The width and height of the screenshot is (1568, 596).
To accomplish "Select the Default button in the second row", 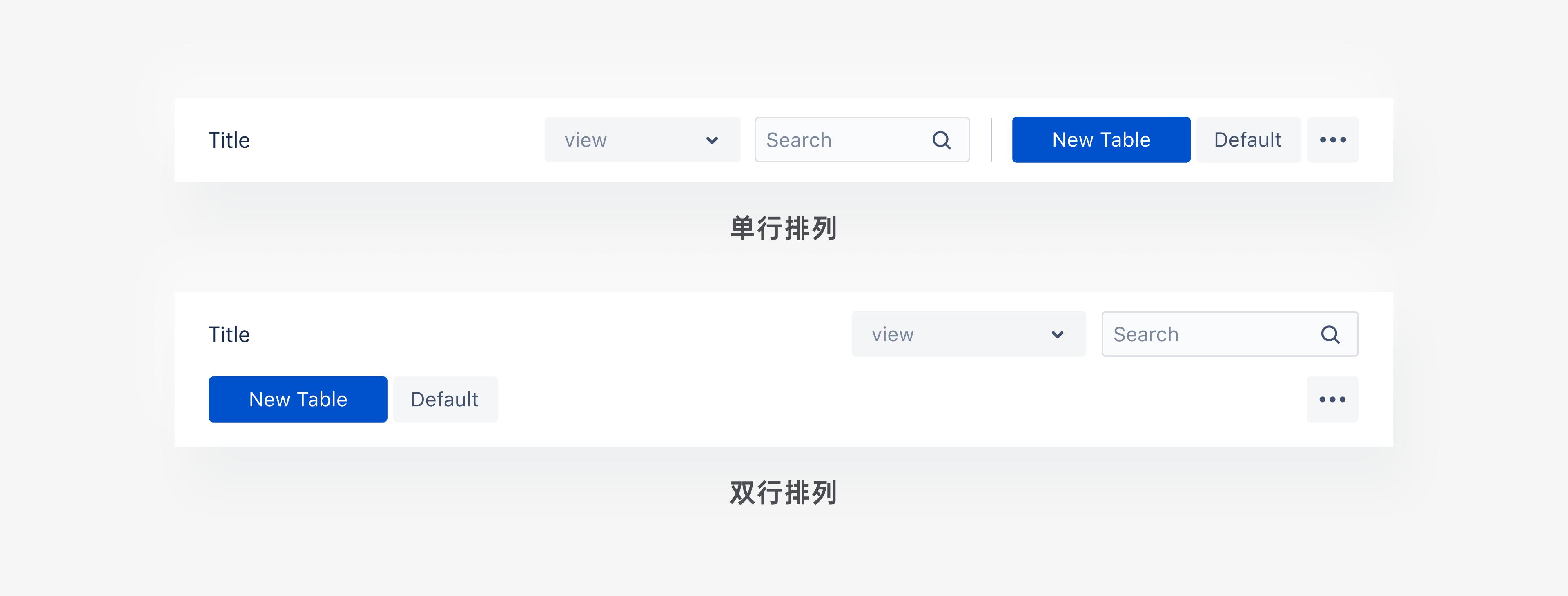I will [445, 399].
